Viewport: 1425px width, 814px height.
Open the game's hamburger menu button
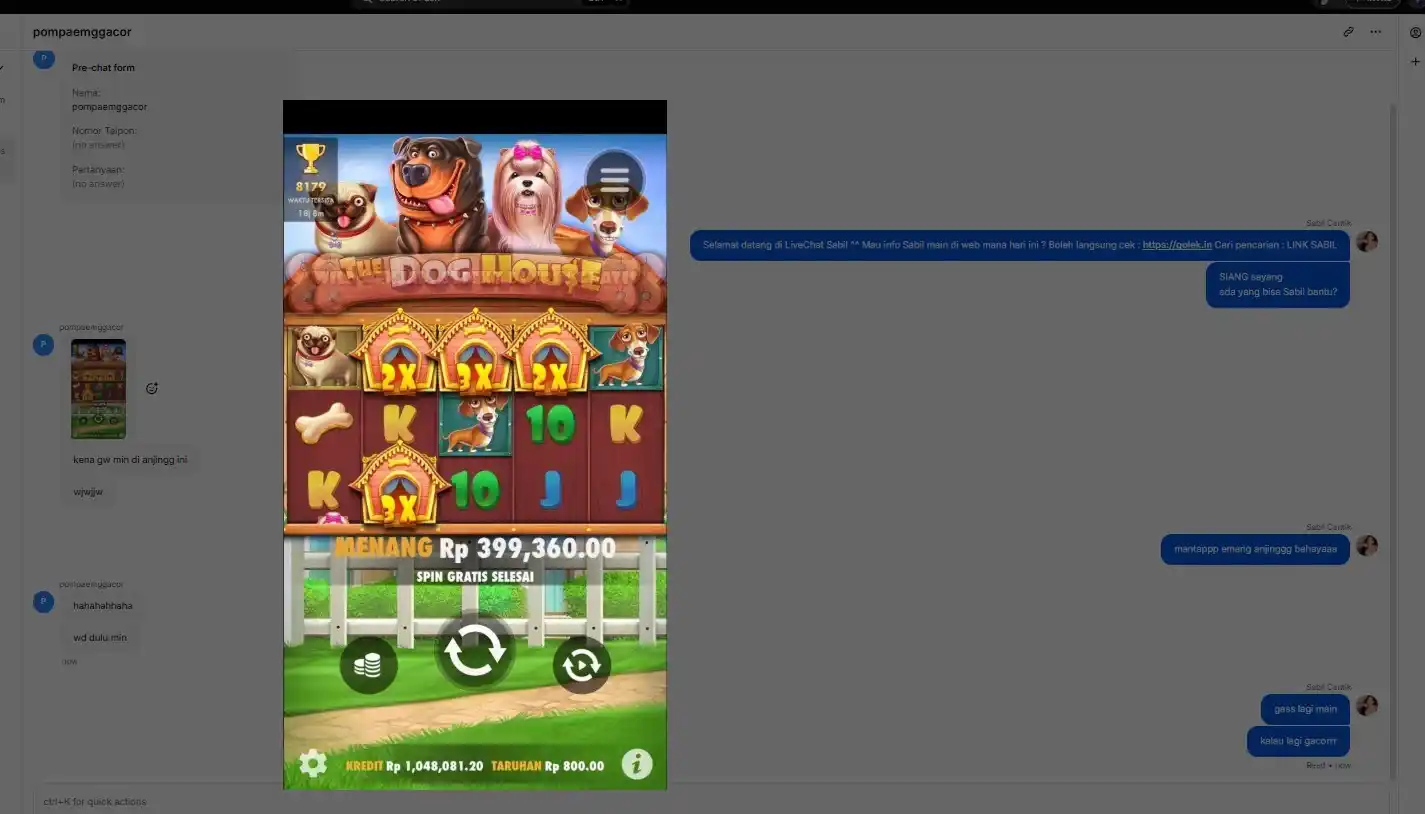pos(614,180)
